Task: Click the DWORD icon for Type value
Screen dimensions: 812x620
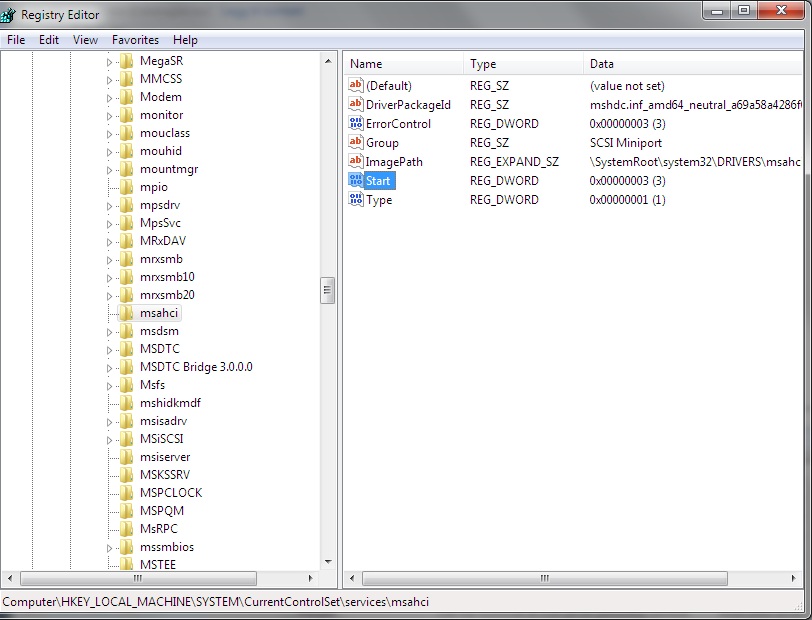Action: click(x=355, y=199)
